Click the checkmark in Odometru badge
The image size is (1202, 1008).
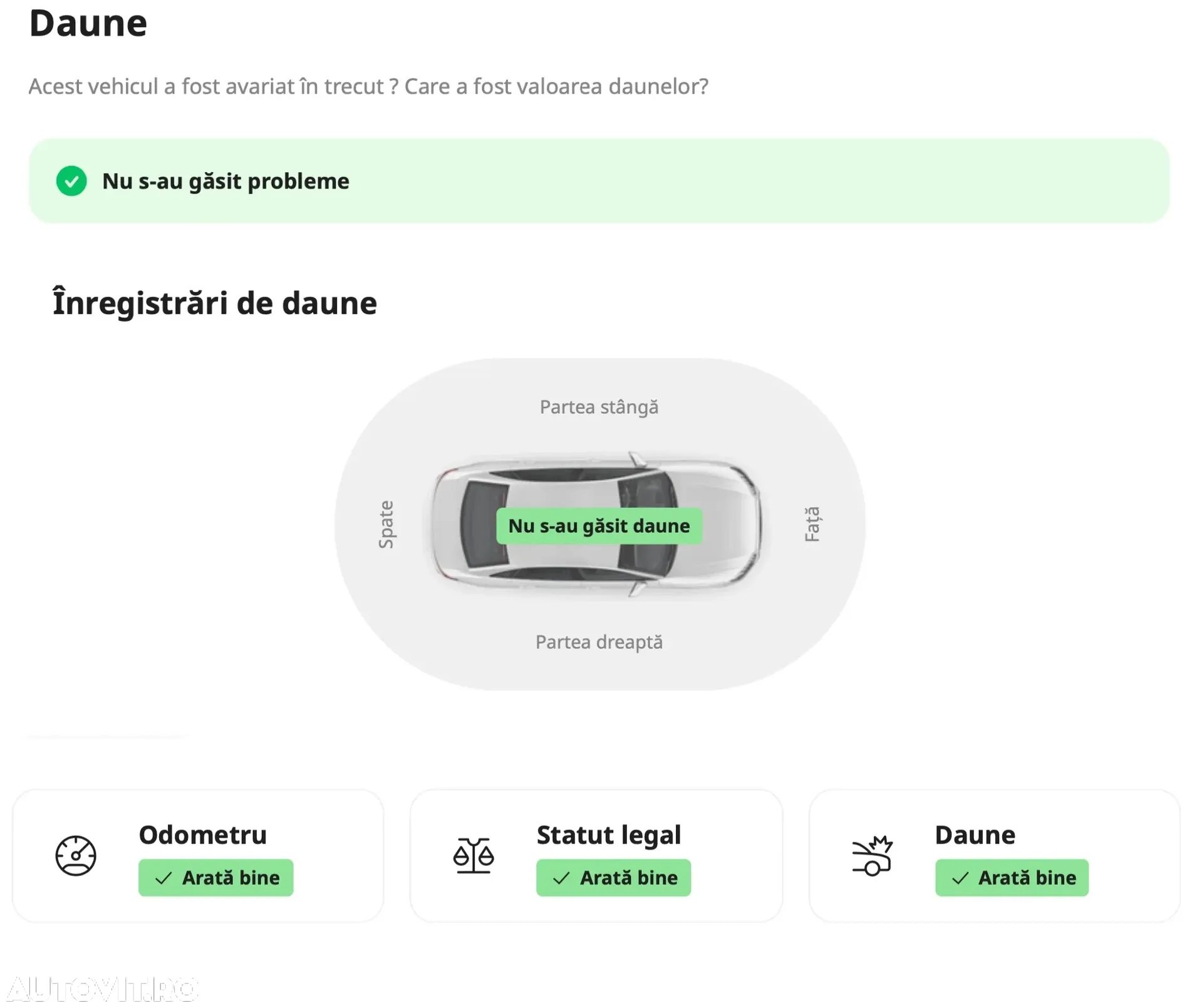pyautogui.click(x=163, y=878)
